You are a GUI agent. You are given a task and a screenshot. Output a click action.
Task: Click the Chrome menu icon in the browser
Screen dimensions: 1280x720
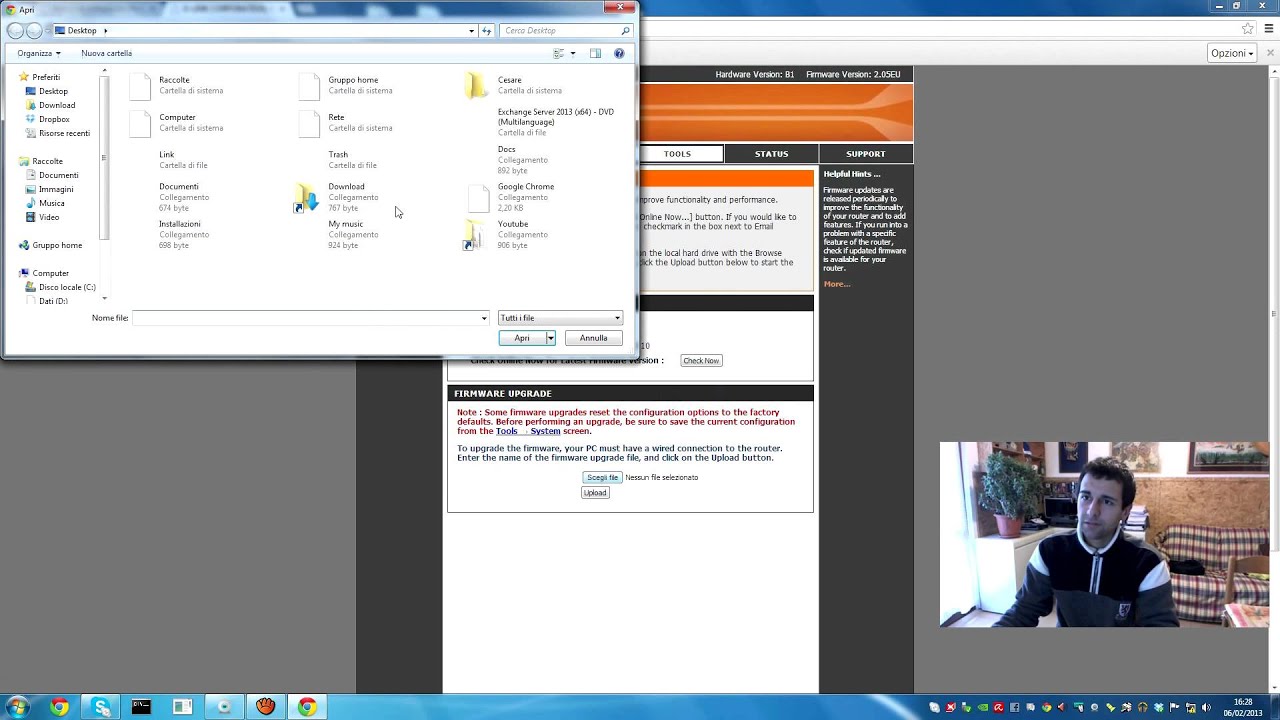[1269, 29]
